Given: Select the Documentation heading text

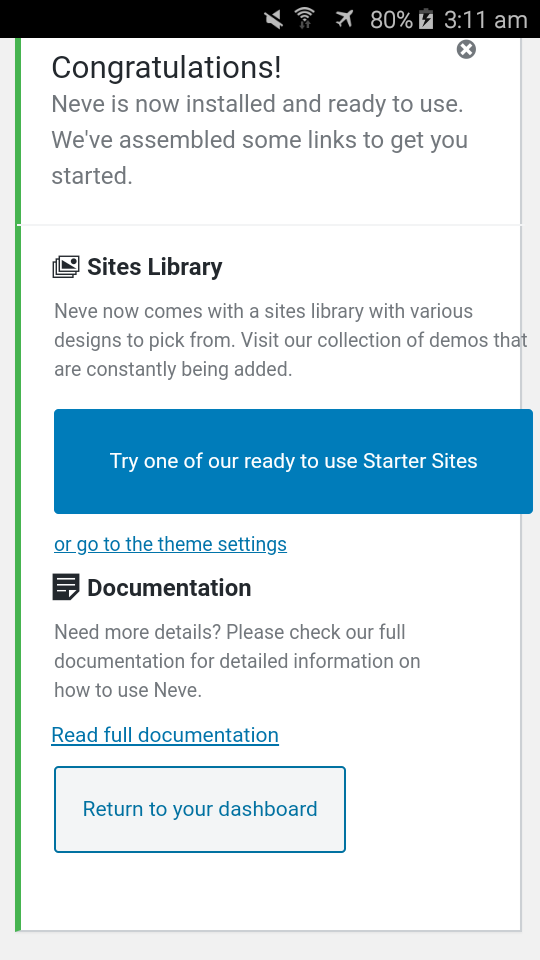Looking at the screenshot, I should (x=169, y=588).
